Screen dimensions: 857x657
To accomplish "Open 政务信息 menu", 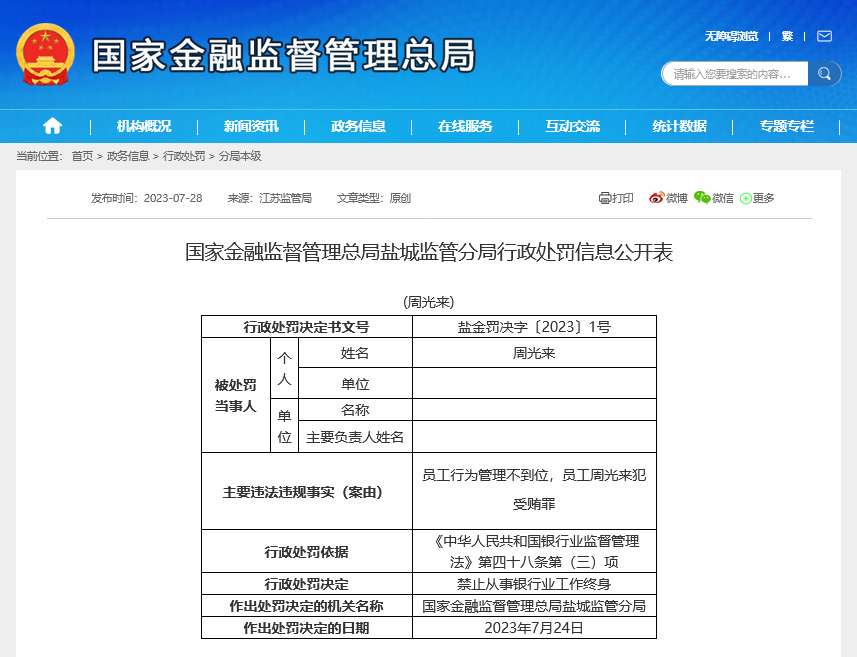I will (x=358, y=126).
